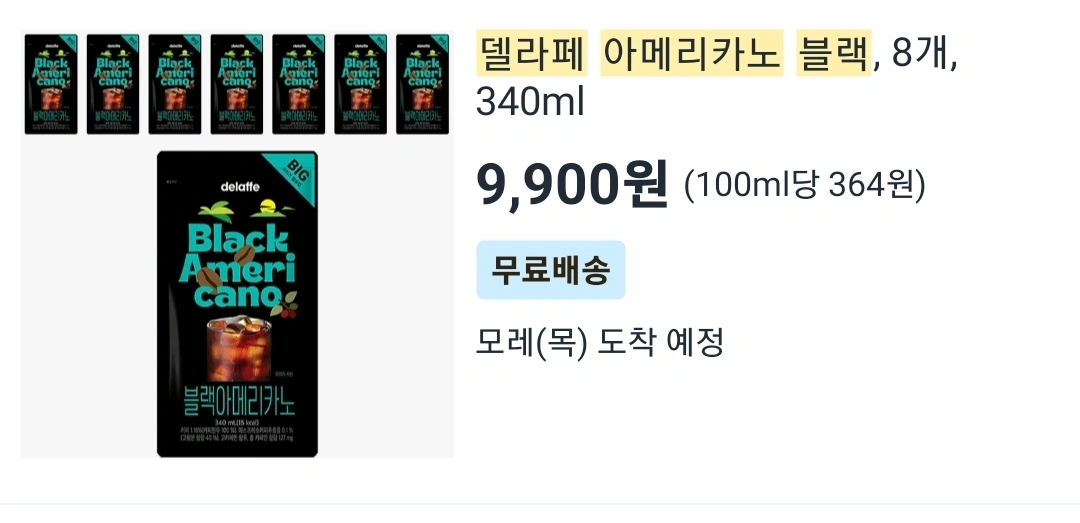Click the large Black Americano lettering
Image resolution: width=1080 pixels, height=523 pixels.
point(236,265)
